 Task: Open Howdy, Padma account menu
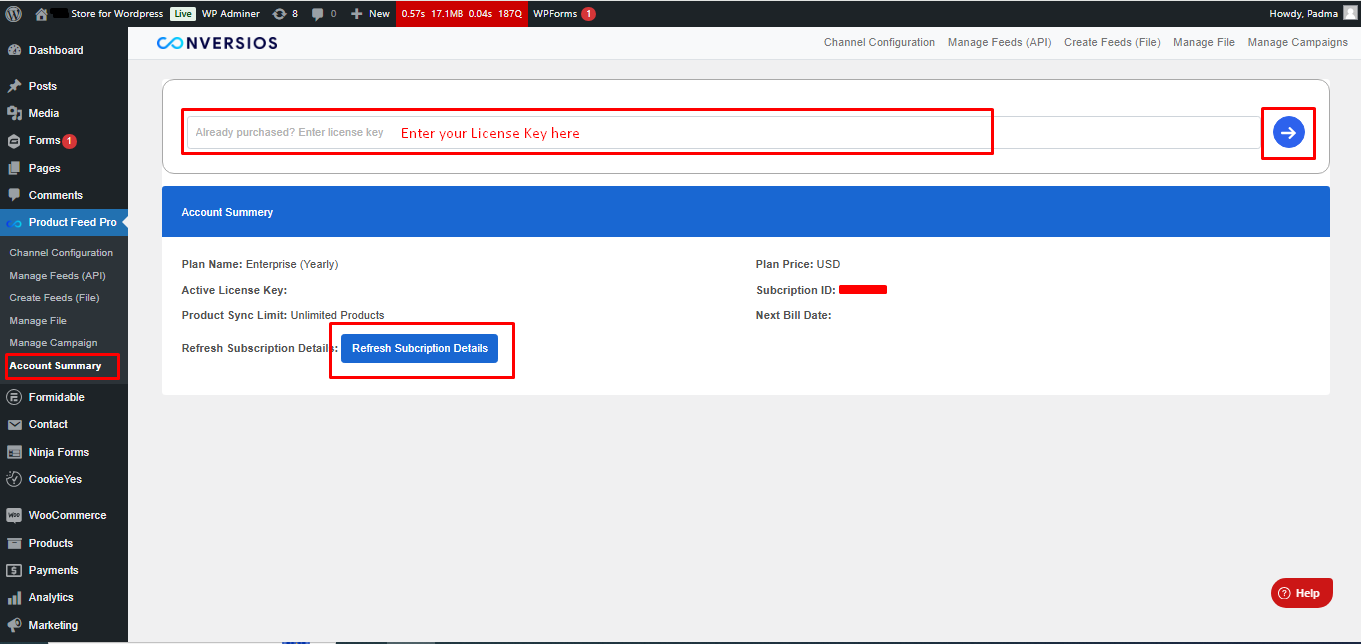[1313, 14]
